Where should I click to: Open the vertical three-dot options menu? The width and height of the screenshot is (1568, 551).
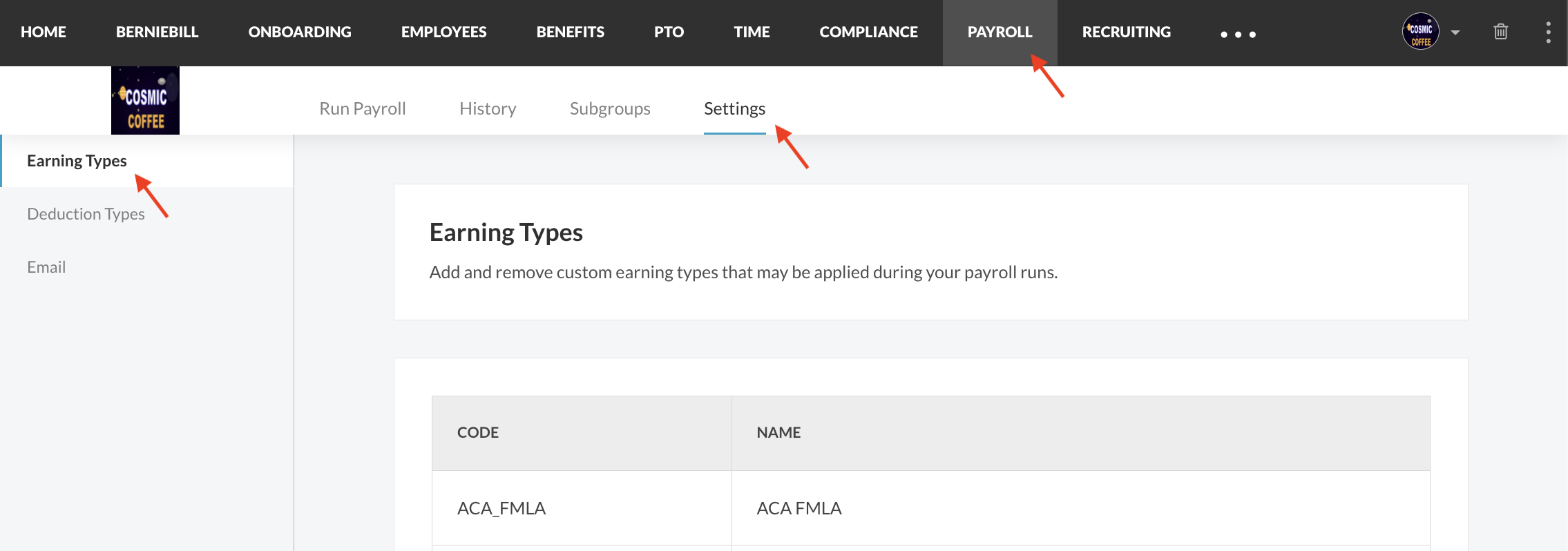point(1548,32)
